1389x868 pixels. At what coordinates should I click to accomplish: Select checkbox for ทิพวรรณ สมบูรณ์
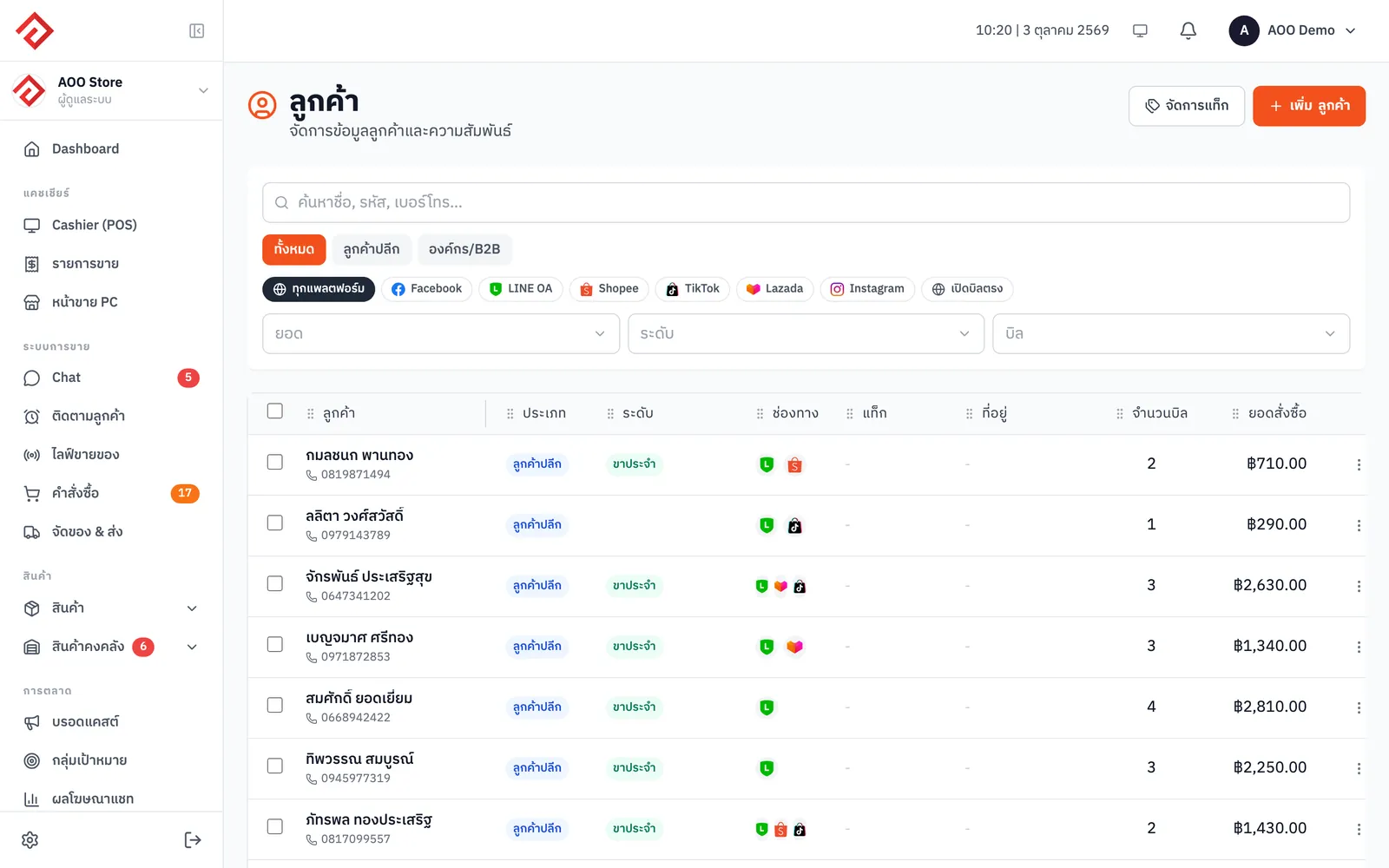275,766
